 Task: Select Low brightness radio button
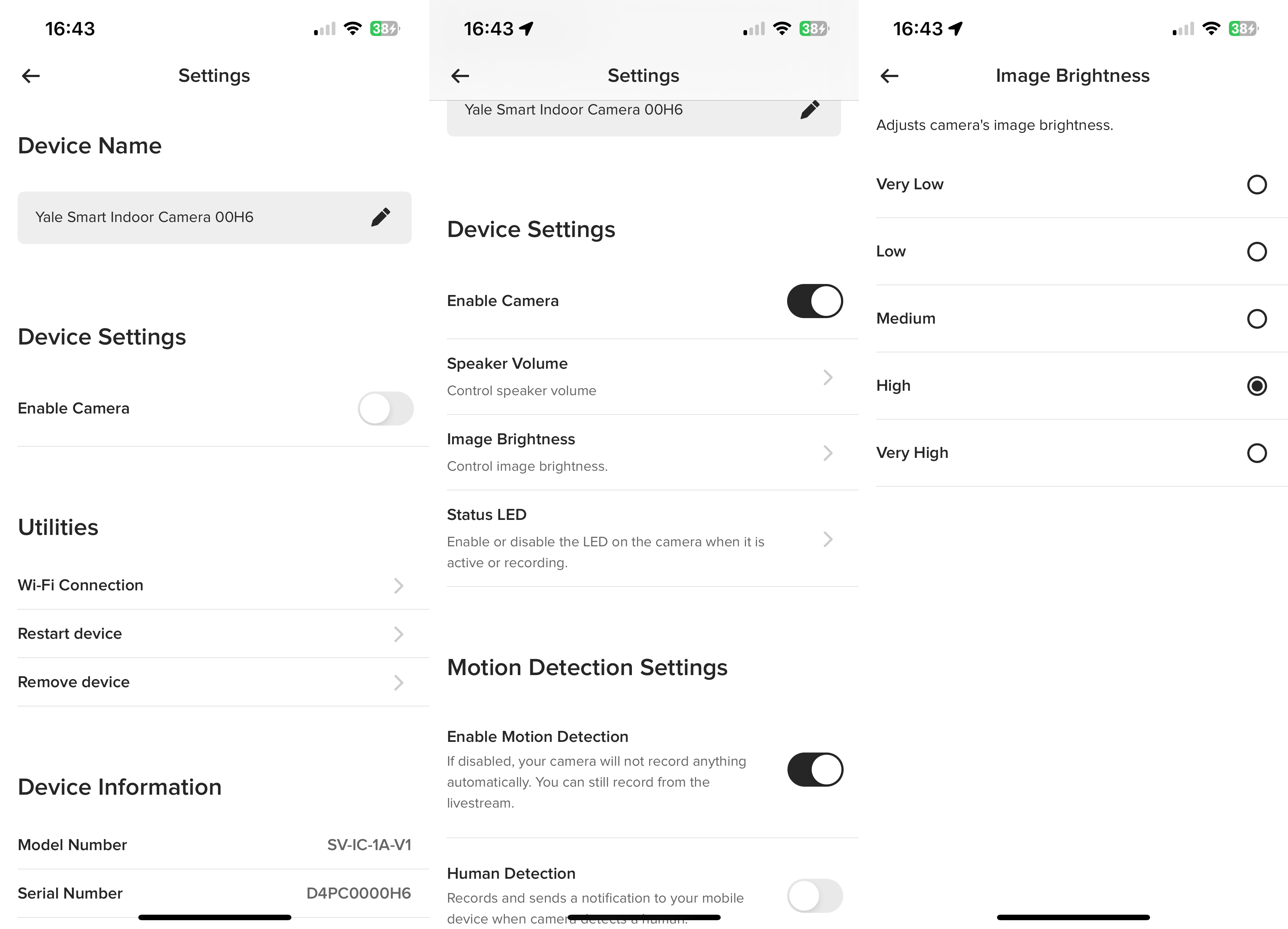coord(1257,252)
